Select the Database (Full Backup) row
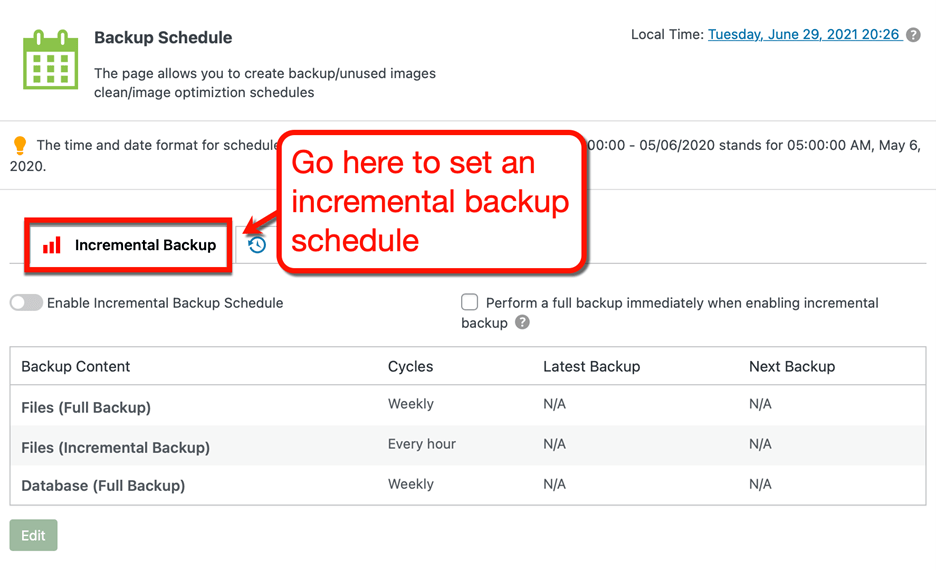Screen dimensions: 936x570 [468, 485]
